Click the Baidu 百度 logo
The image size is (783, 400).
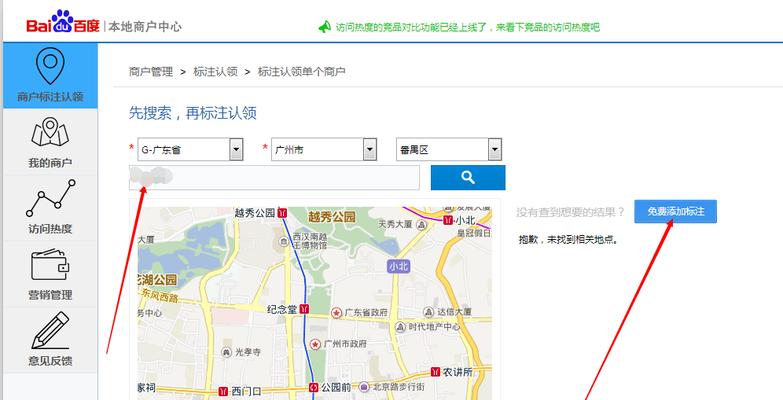pos(63,22)
